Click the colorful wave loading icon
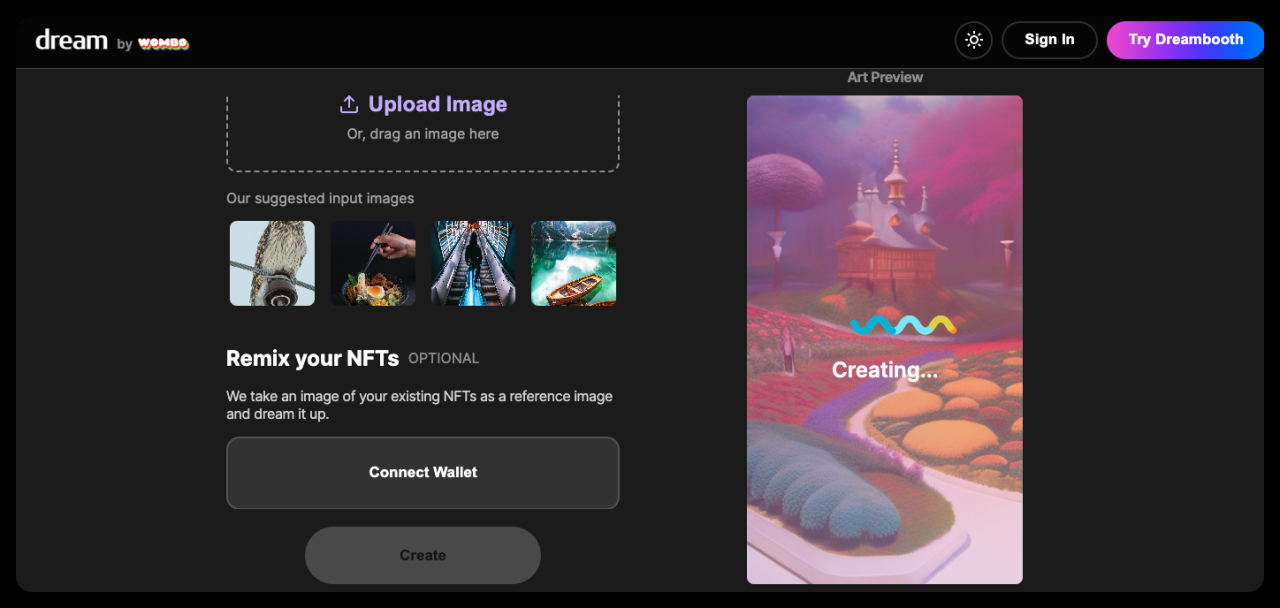This screenshot has width=1280, height=608. tap(903, 325)
